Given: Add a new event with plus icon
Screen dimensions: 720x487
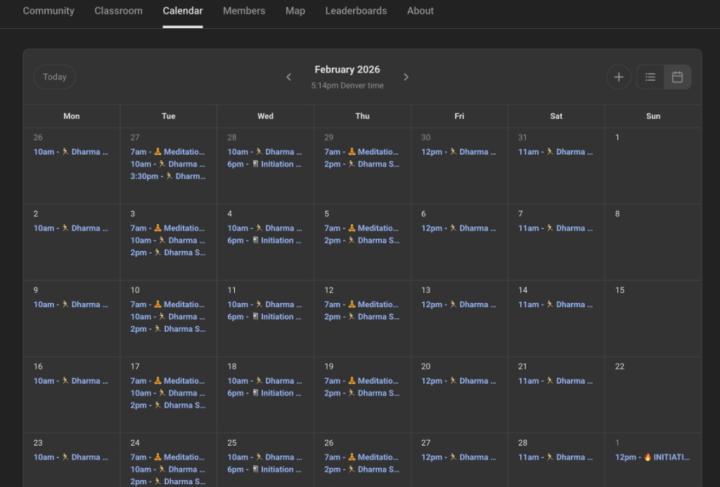Looking at the screenshot, I should 619,77.
